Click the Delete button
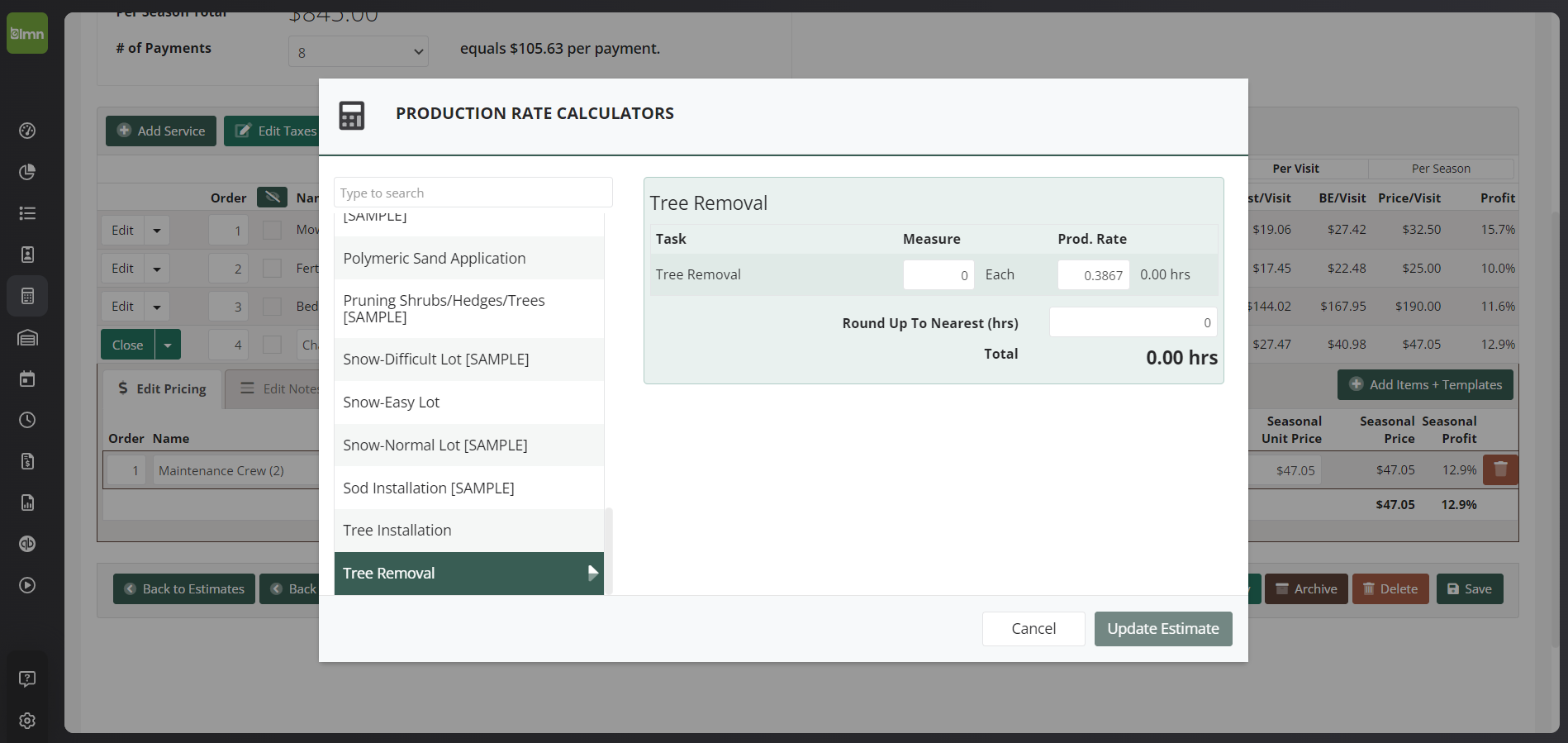1568x743 pixels. pos(1390,588)
